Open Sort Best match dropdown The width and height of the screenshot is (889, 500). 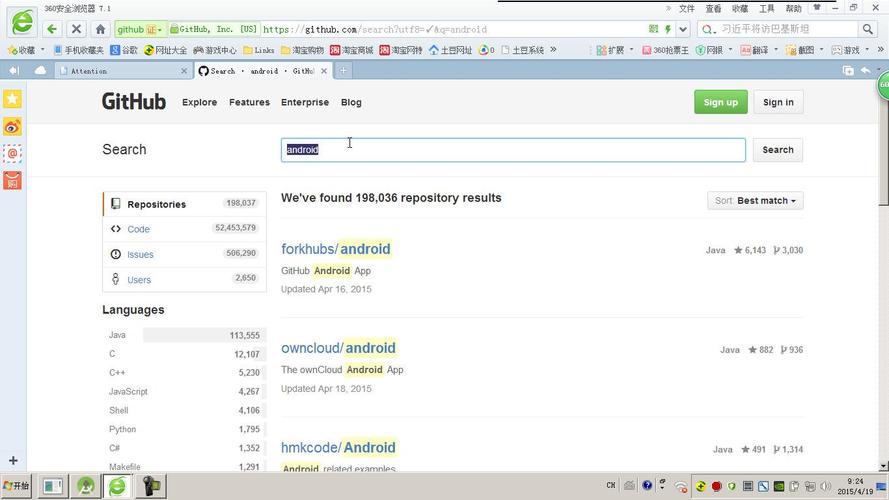point(755,201)
